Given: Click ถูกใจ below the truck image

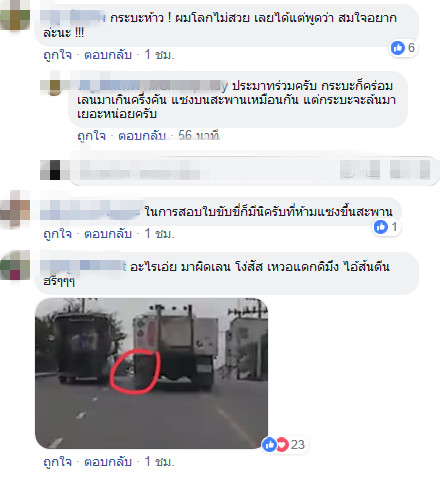Looking at the screenshot, I should [57, 462].
